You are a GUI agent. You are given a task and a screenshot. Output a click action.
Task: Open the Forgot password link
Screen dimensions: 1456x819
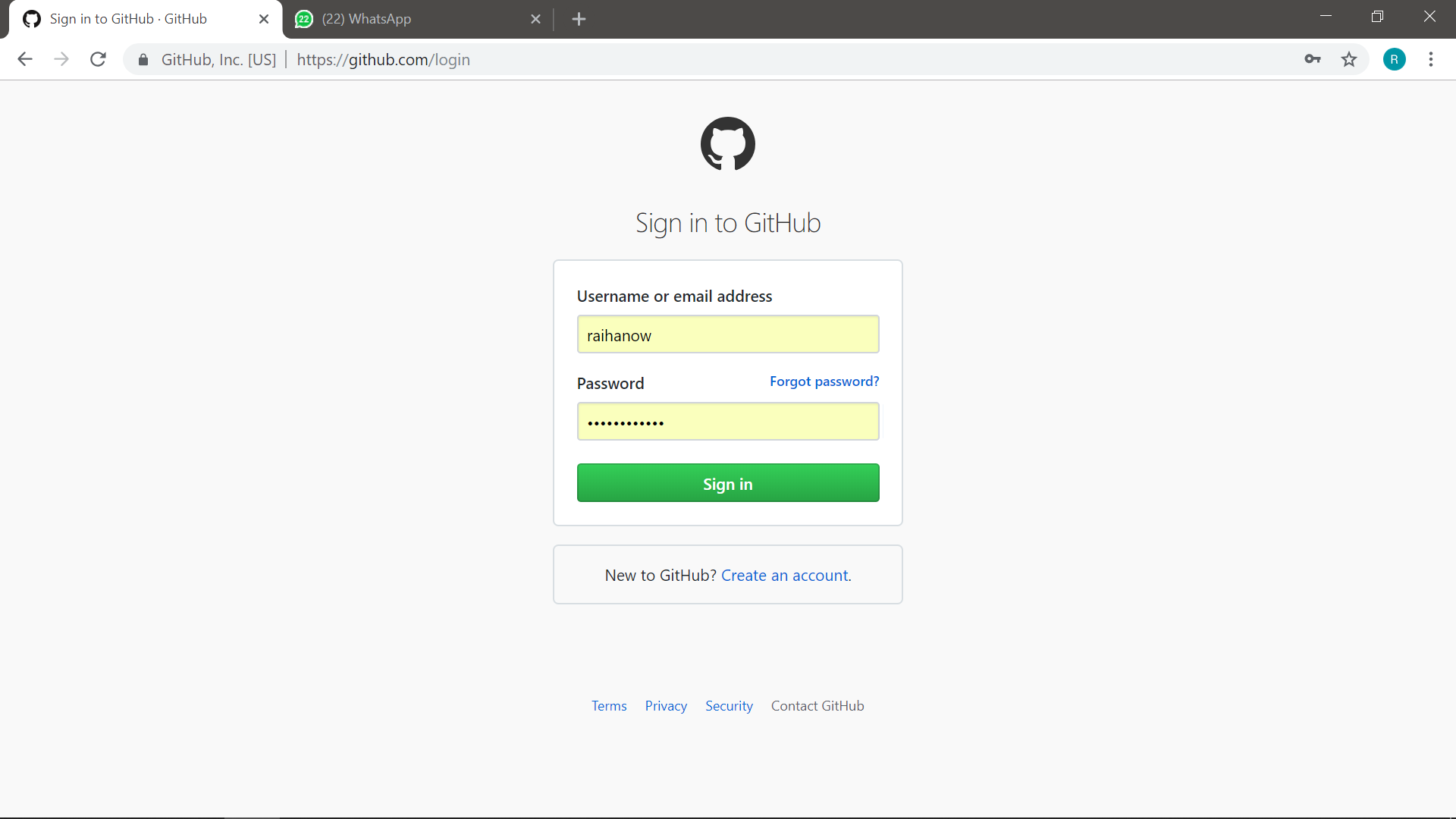point(824,381)
